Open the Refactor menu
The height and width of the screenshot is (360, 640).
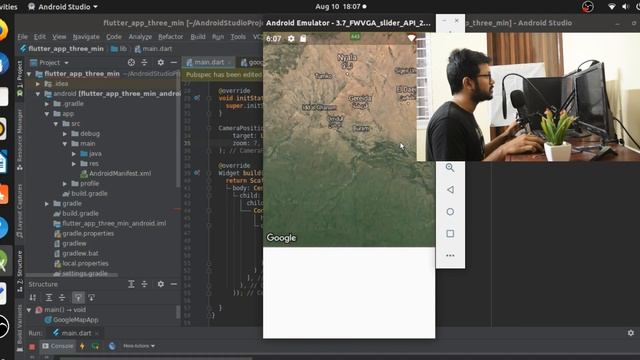pos(171,37)
